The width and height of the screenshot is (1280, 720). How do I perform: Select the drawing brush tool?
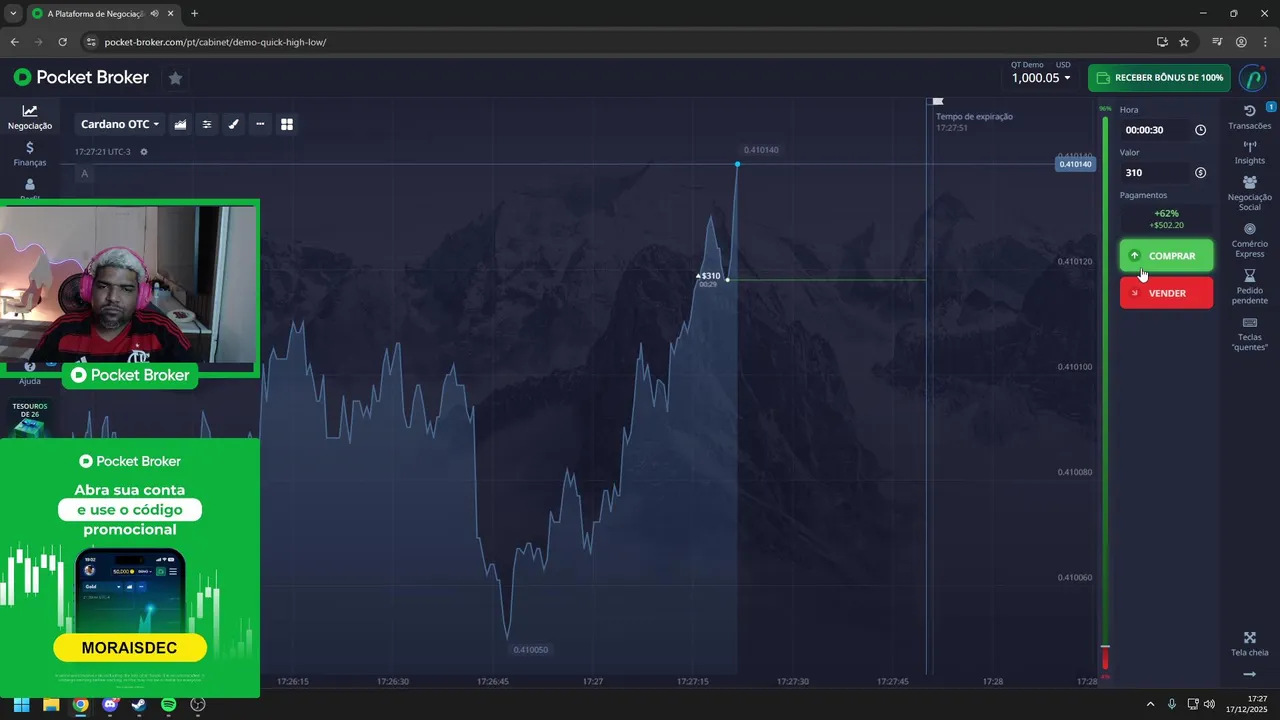tap(234, 124)
